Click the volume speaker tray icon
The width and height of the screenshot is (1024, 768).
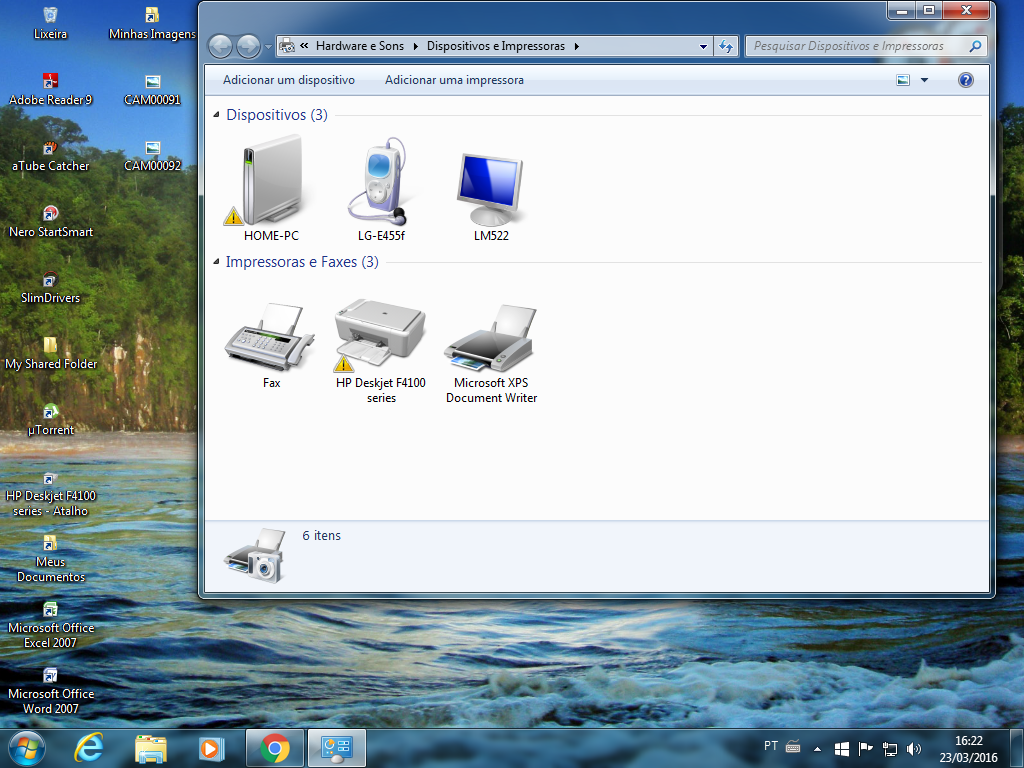pos(914,749)
